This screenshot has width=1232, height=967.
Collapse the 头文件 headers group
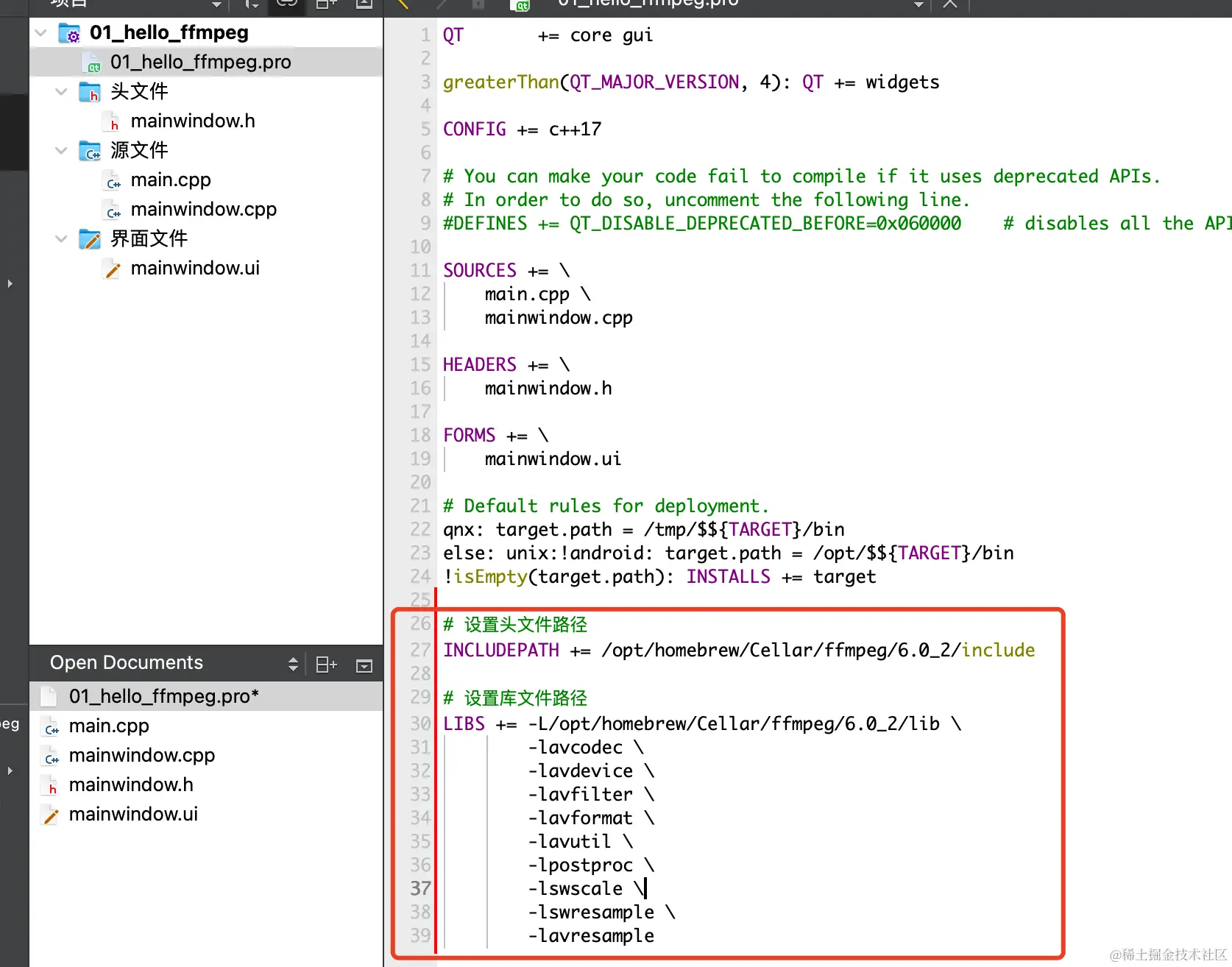62,92
